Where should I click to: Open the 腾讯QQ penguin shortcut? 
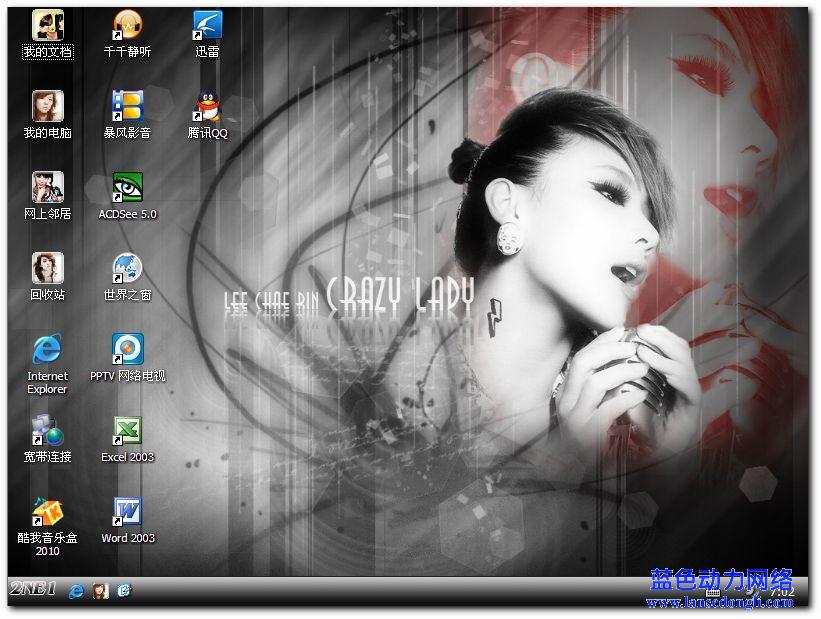[207, 106]
